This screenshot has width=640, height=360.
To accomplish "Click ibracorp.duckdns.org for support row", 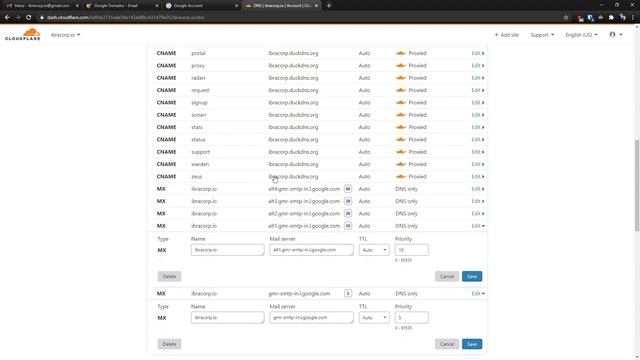I will tap(293, 152).
